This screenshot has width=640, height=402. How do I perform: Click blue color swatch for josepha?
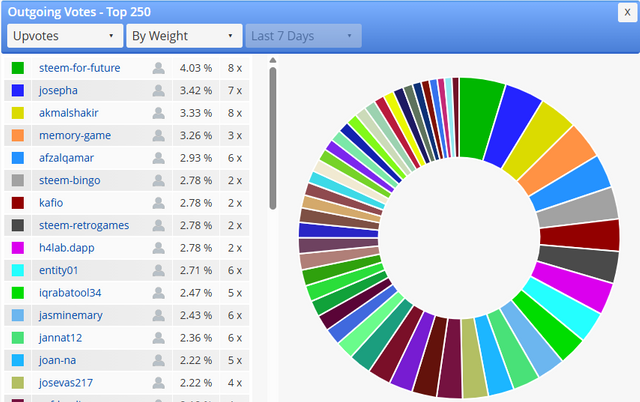pyautogui.click(x=18, y=90)
